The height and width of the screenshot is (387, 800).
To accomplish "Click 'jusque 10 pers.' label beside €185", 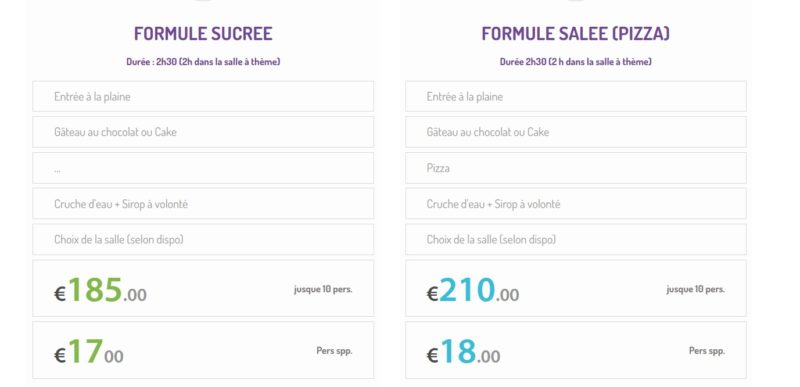I will coord(323,289).
